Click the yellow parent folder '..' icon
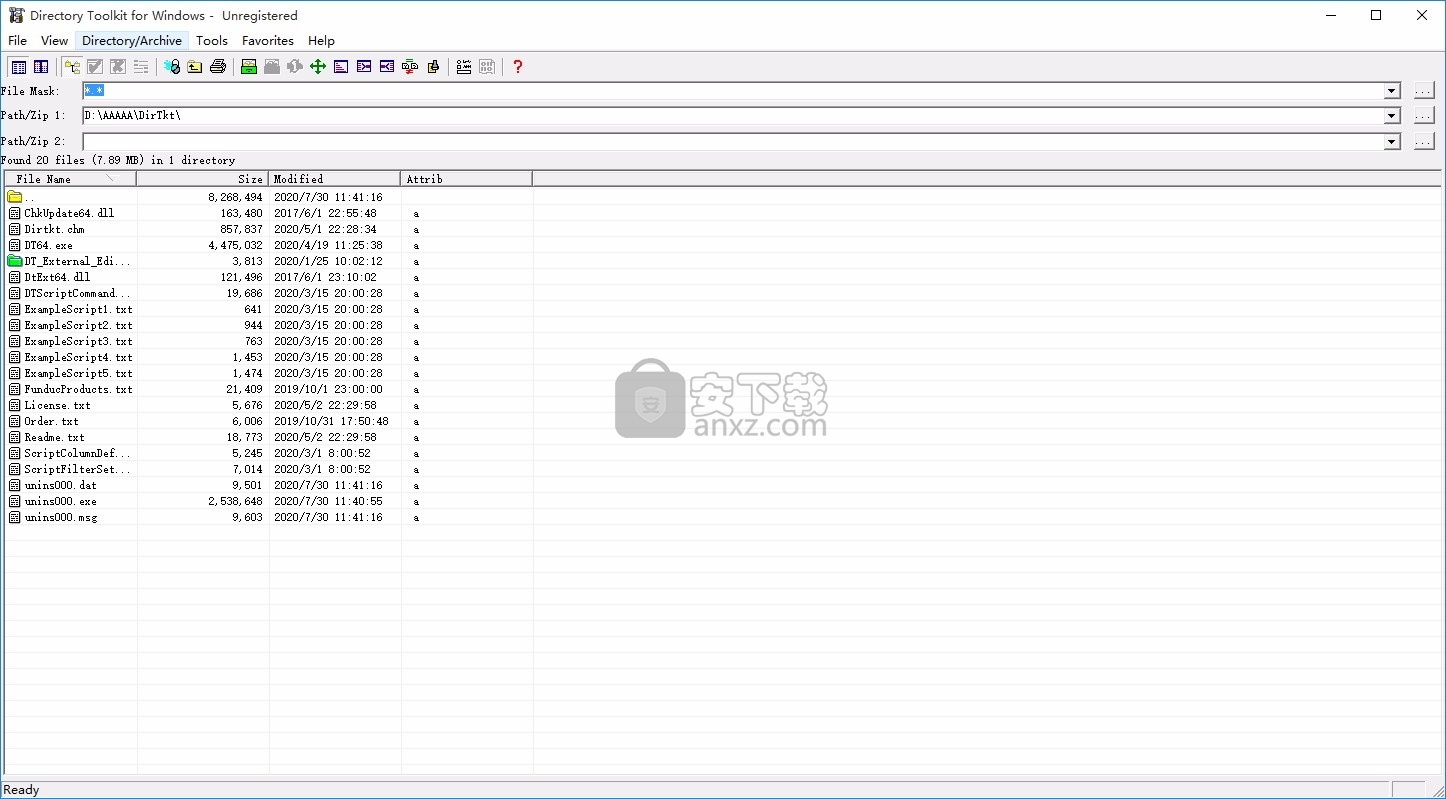Image resolution: width=1446 pixels, height=799 pixels. 15,197
